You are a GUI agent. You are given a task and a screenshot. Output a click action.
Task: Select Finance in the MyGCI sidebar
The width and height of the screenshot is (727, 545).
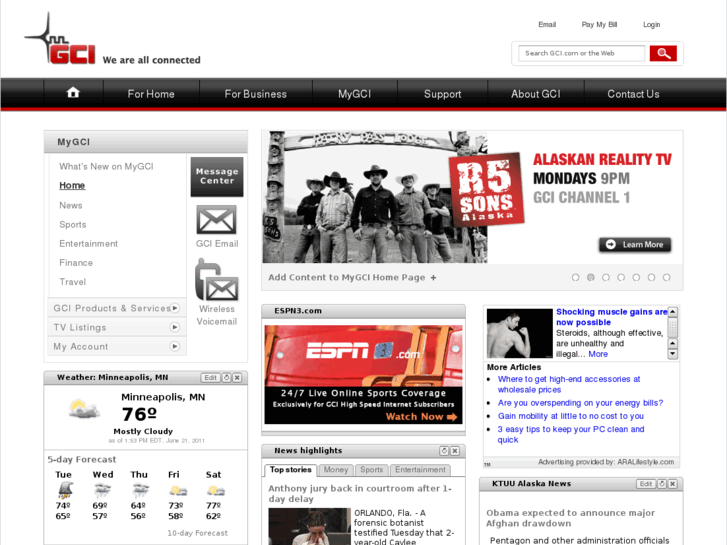point(76,263)
